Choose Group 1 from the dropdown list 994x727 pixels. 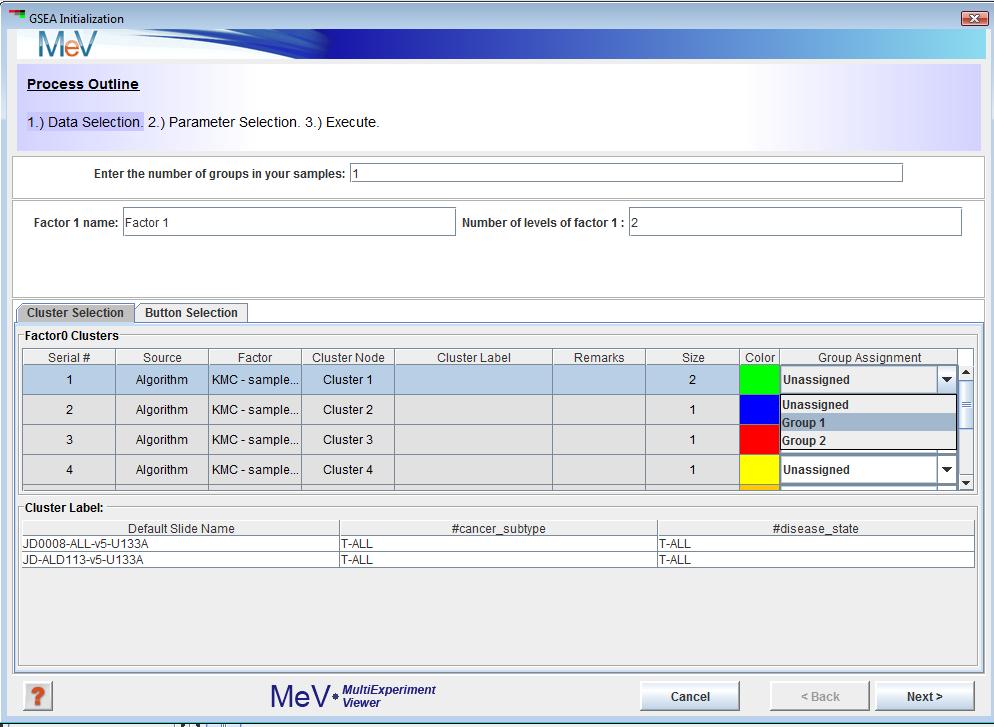(x=867, y=423)
